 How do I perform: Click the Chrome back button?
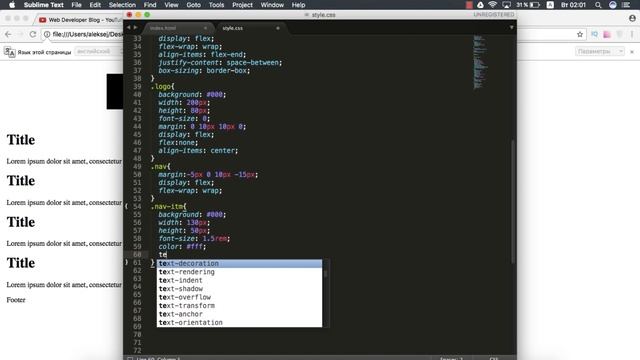(8, 34)
